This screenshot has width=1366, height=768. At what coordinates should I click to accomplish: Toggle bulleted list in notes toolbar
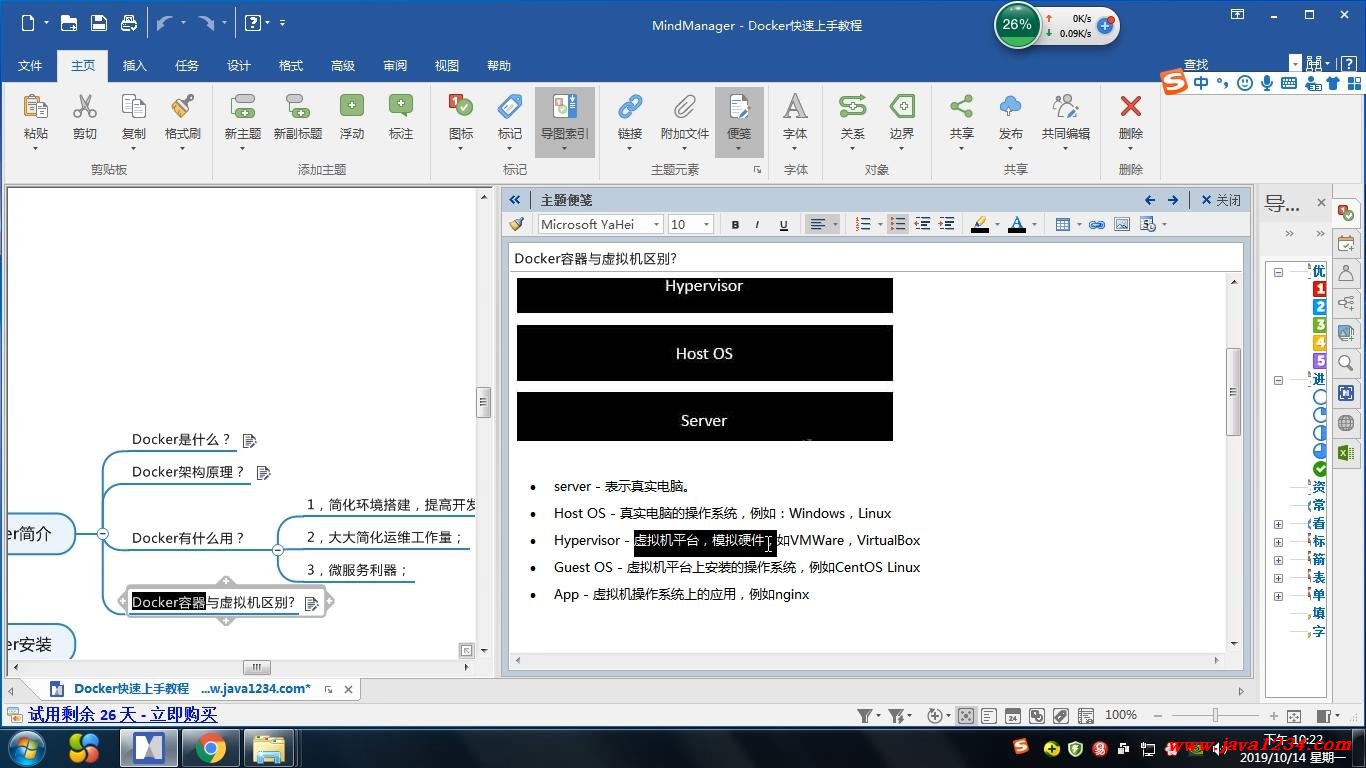click(x=897, y=225)
